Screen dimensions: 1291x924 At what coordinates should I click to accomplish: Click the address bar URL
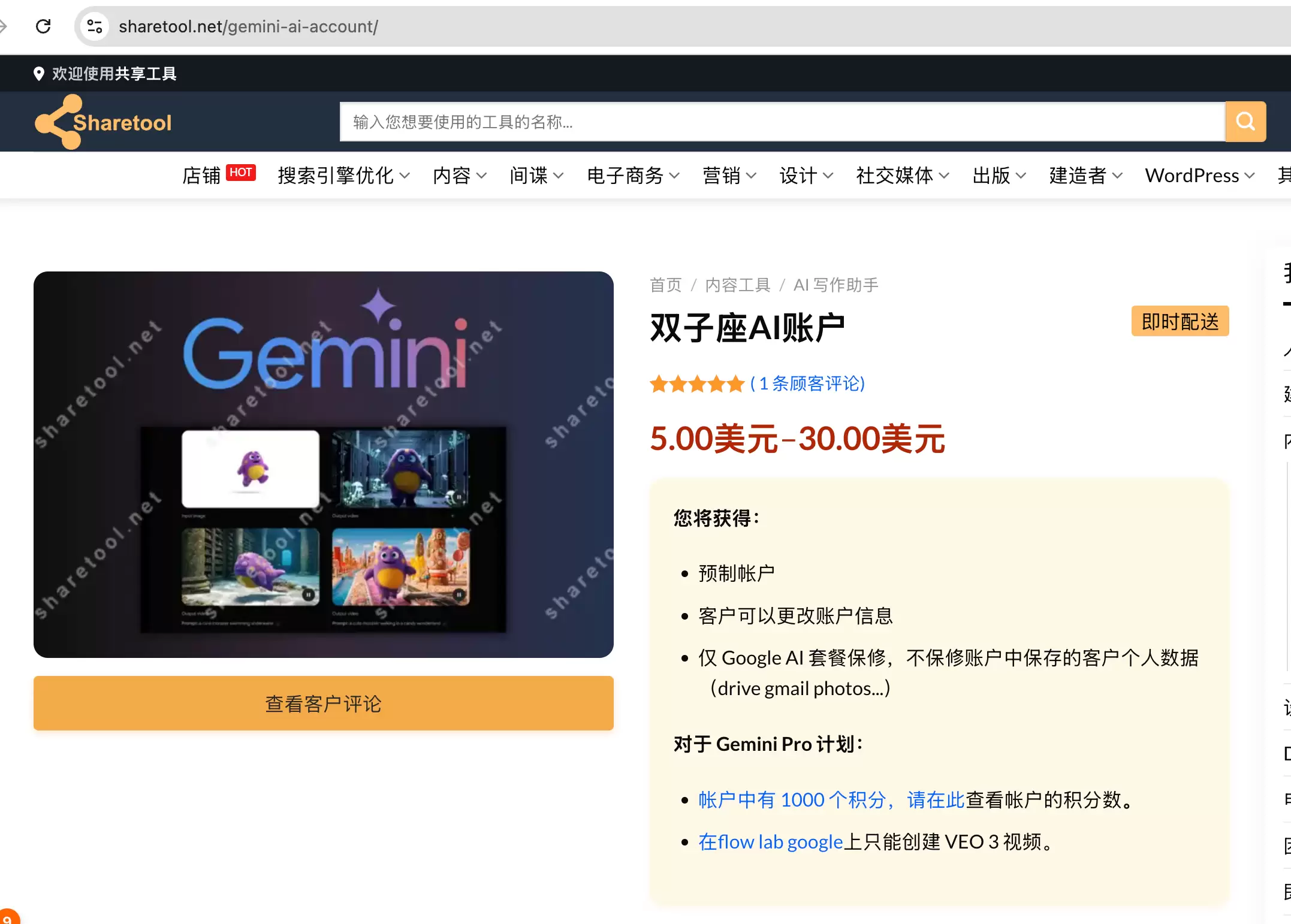pyautogui.click(x=248, y=26)
